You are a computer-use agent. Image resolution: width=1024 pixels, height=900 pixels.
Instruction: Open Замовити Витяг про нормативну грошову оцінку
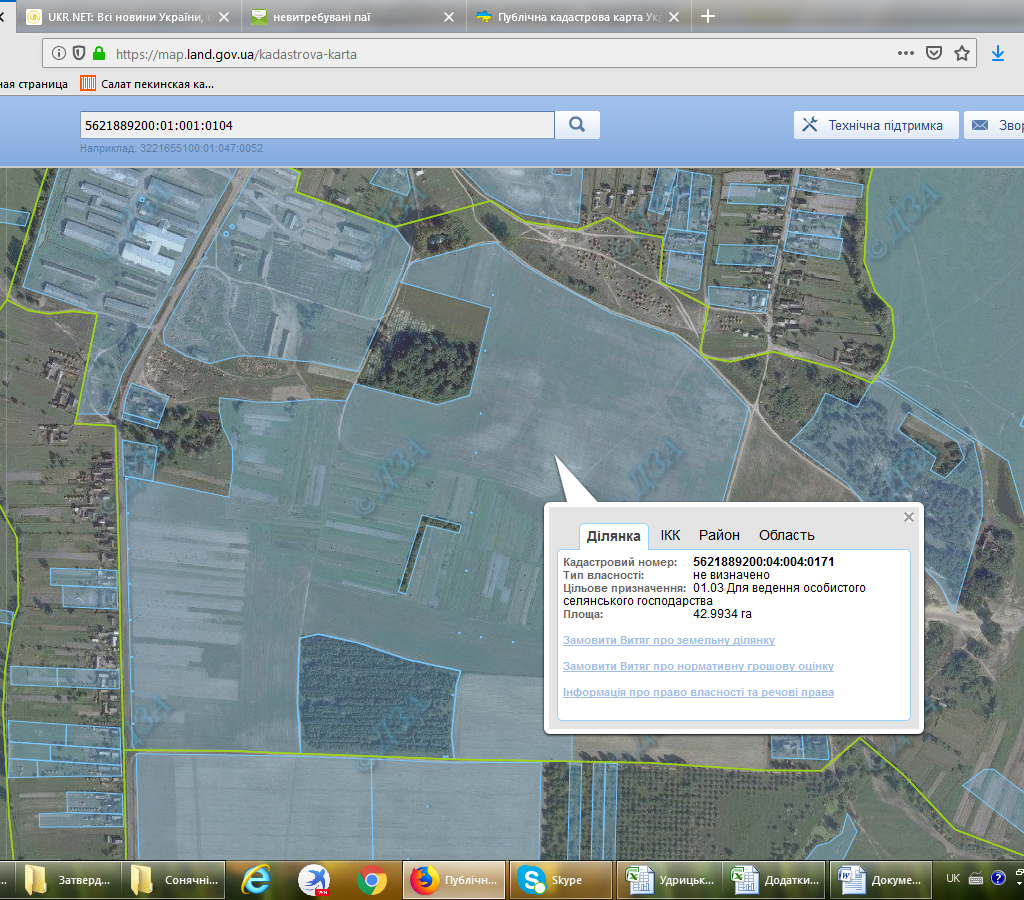click(x=698, y=666)
